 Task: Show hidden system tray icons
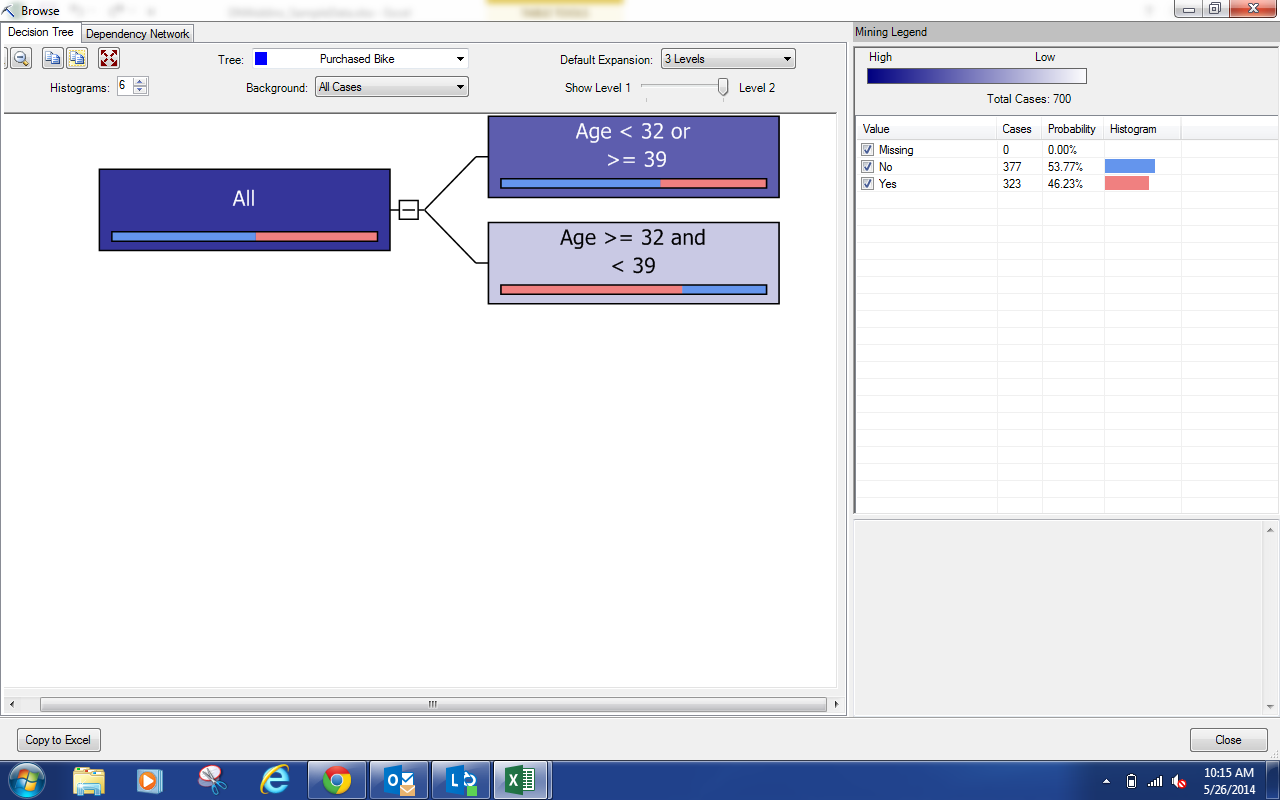(1106, 781)
